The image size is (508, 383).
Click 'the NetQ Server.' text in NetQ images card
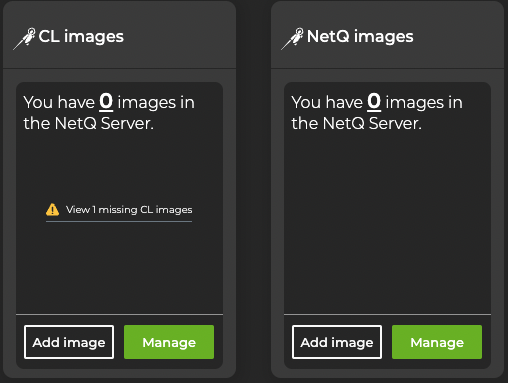coord(357,123)
